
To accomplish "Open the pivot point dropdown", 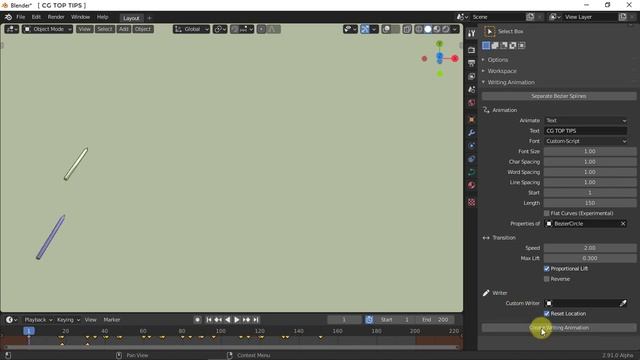I will (x=220, y=29).
